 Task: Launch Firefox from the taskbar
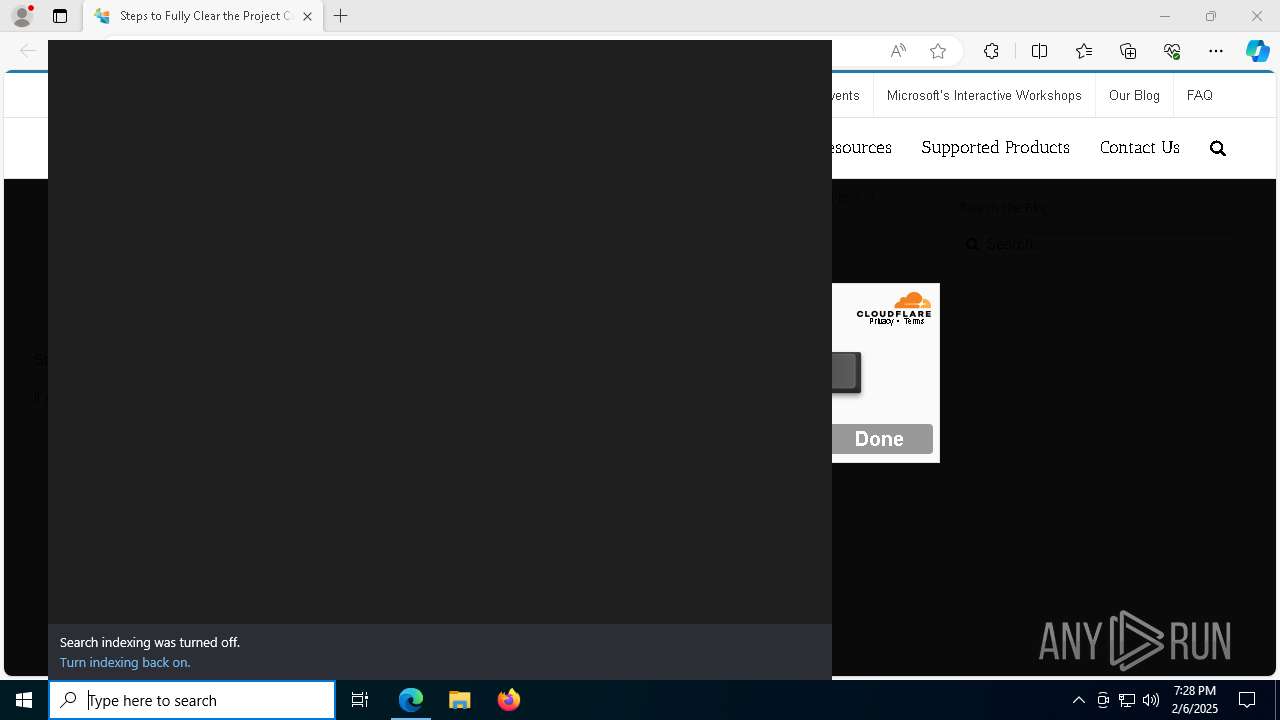tap(509, 700)
